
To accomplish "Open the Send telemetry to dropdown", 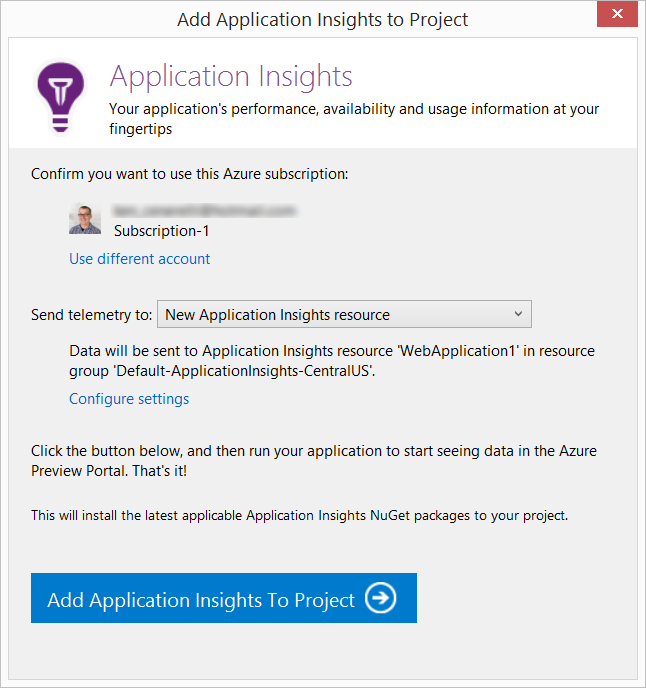I will click(344, 314).
